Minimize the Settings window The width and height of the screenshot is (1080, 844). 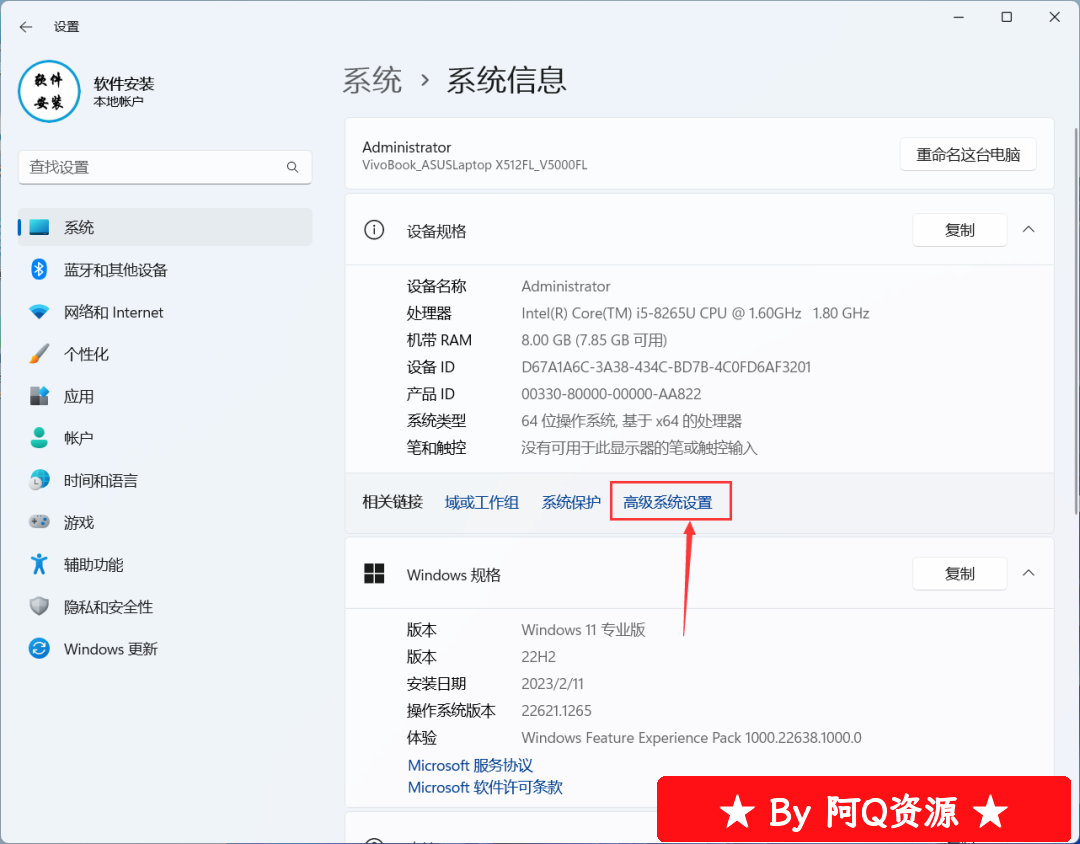[x=958, y=17]
